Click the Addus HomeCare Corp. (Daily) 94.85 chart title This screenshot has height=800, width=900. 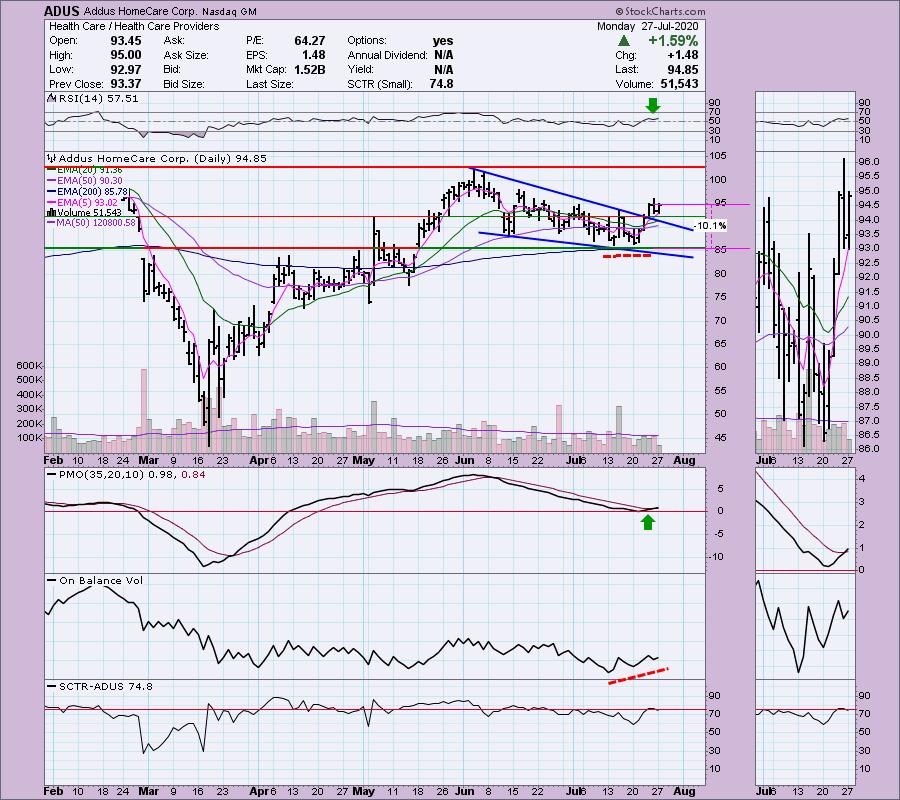(x=162, y=159)
